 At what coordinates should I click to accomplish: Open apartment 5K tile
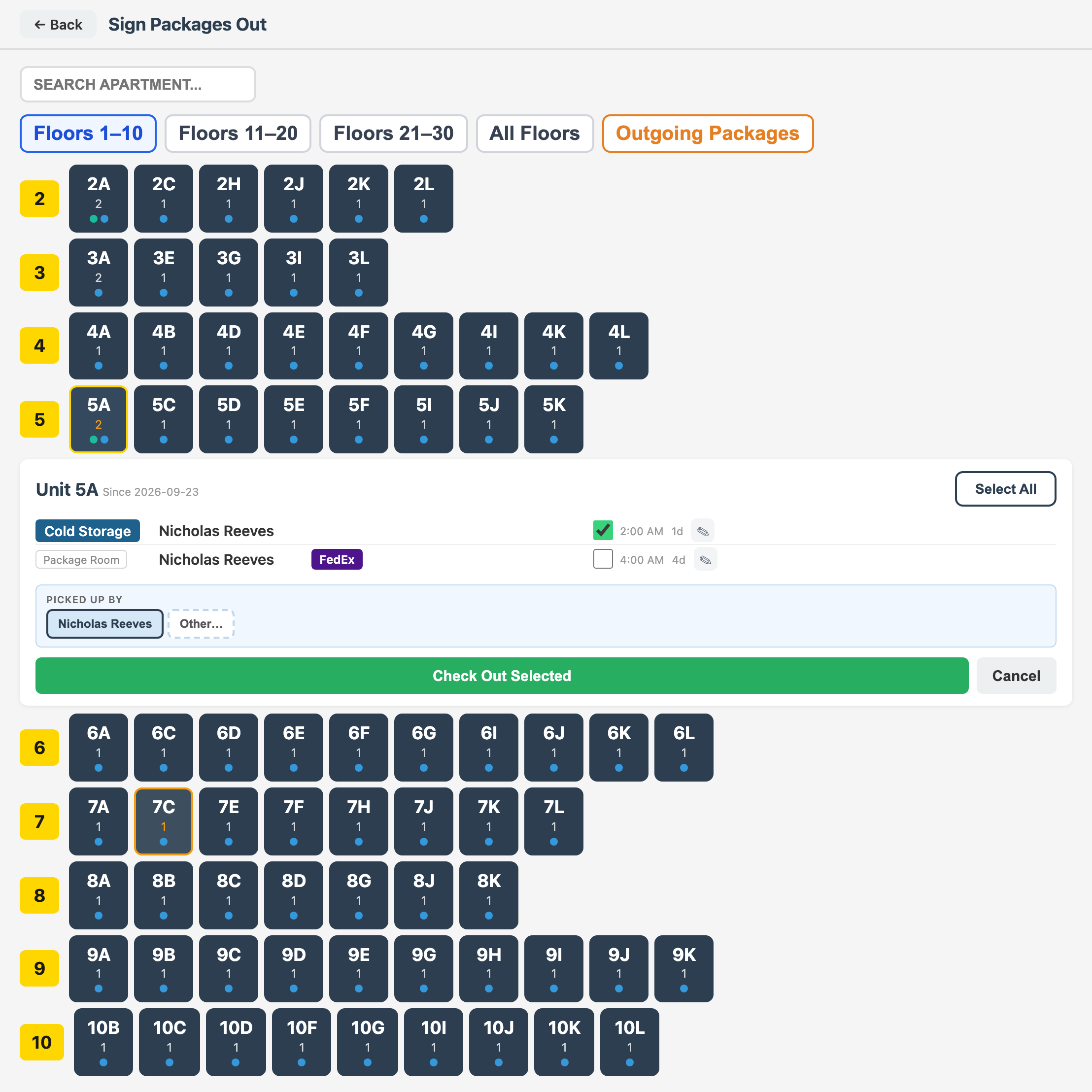tap(554, 419)
